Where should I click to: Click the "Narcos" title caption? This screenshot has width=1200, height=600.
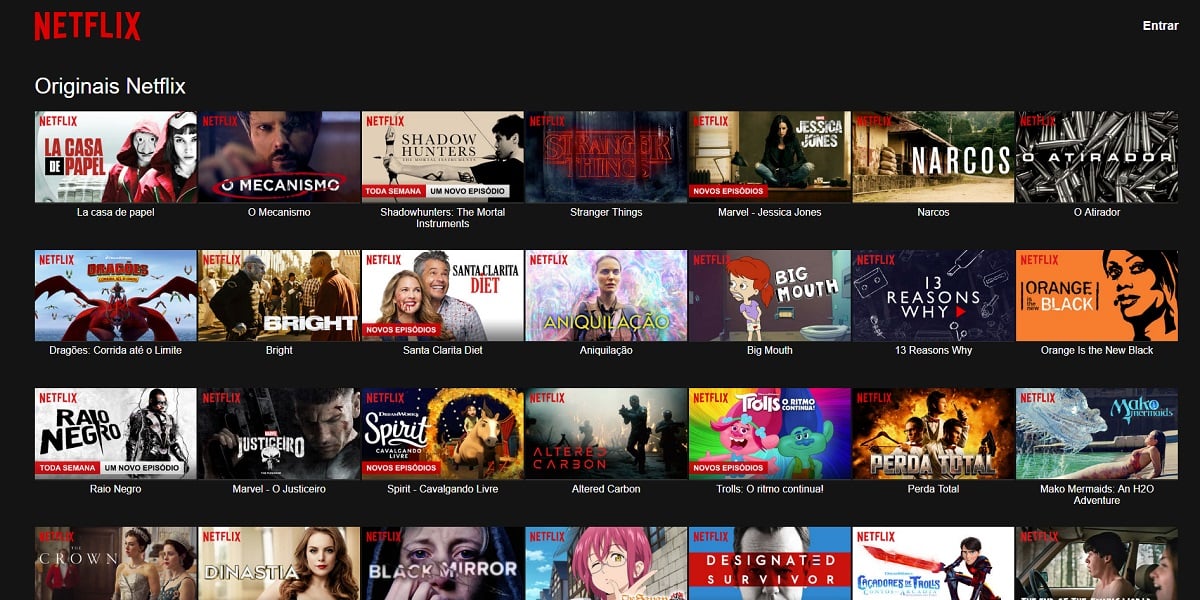tap(933, 212)
